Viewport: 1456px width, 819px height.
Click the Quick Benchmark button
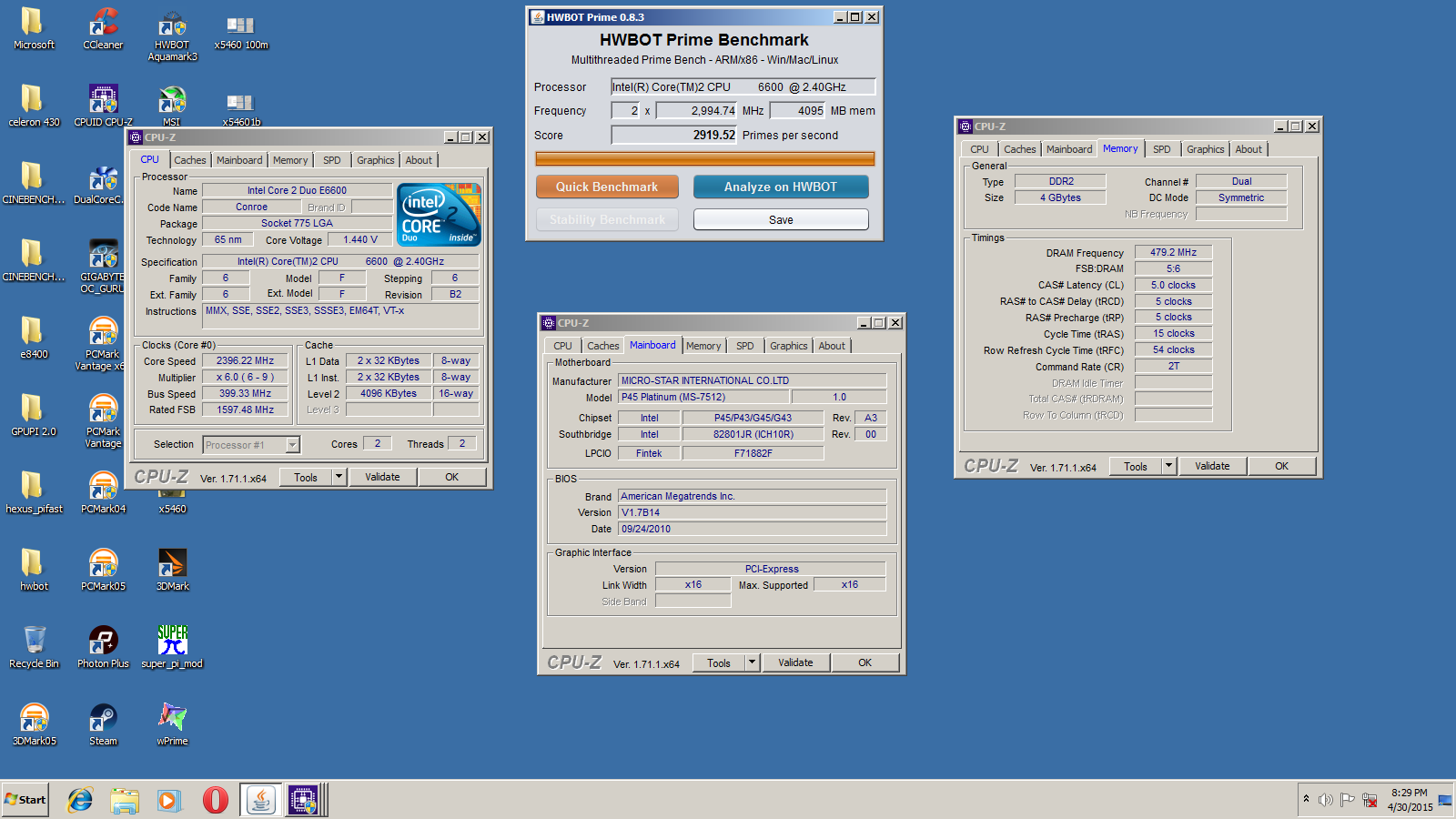pyautogui.click(x=607, y=187)
